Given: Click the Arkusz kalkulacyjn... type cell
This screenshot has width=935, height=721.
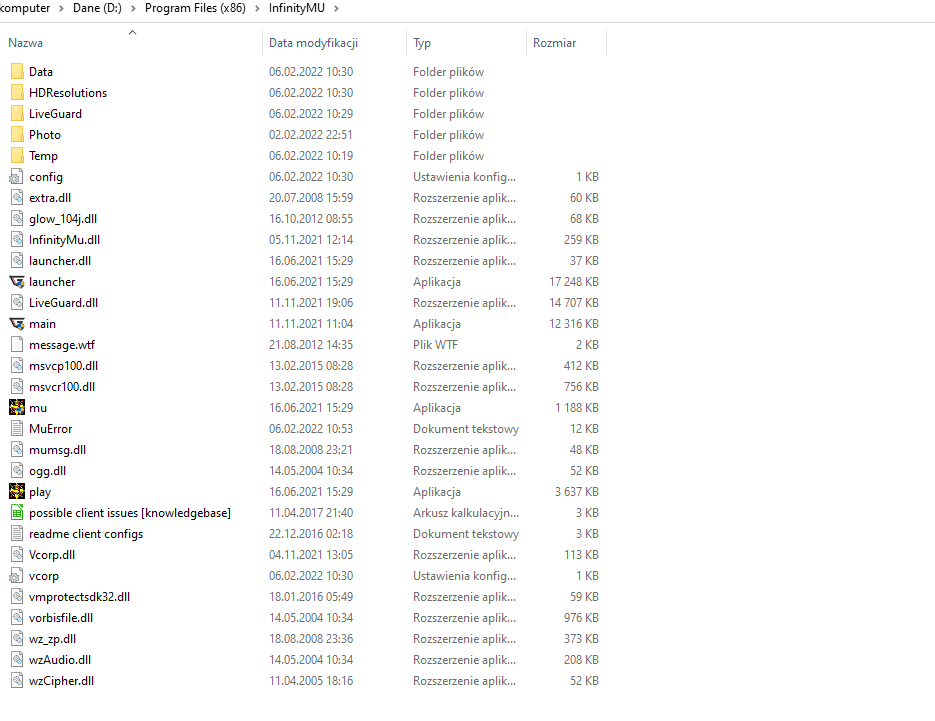Looking at the screenshot, I should pyautogui.click(x=466, y=513).
